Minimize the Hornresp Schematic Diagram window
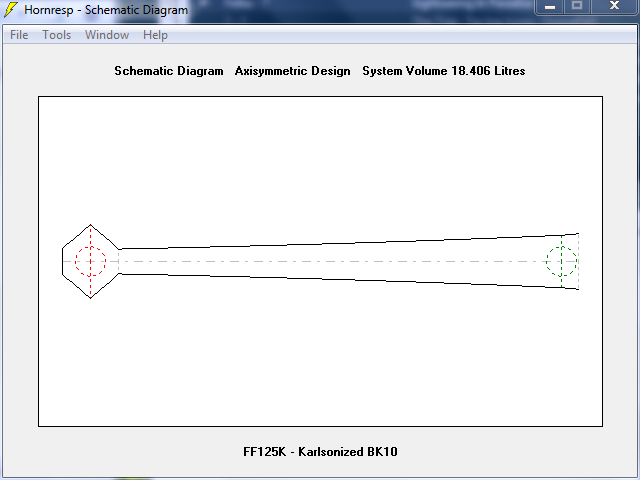The image size is (640, 480). tap(550, 7)
